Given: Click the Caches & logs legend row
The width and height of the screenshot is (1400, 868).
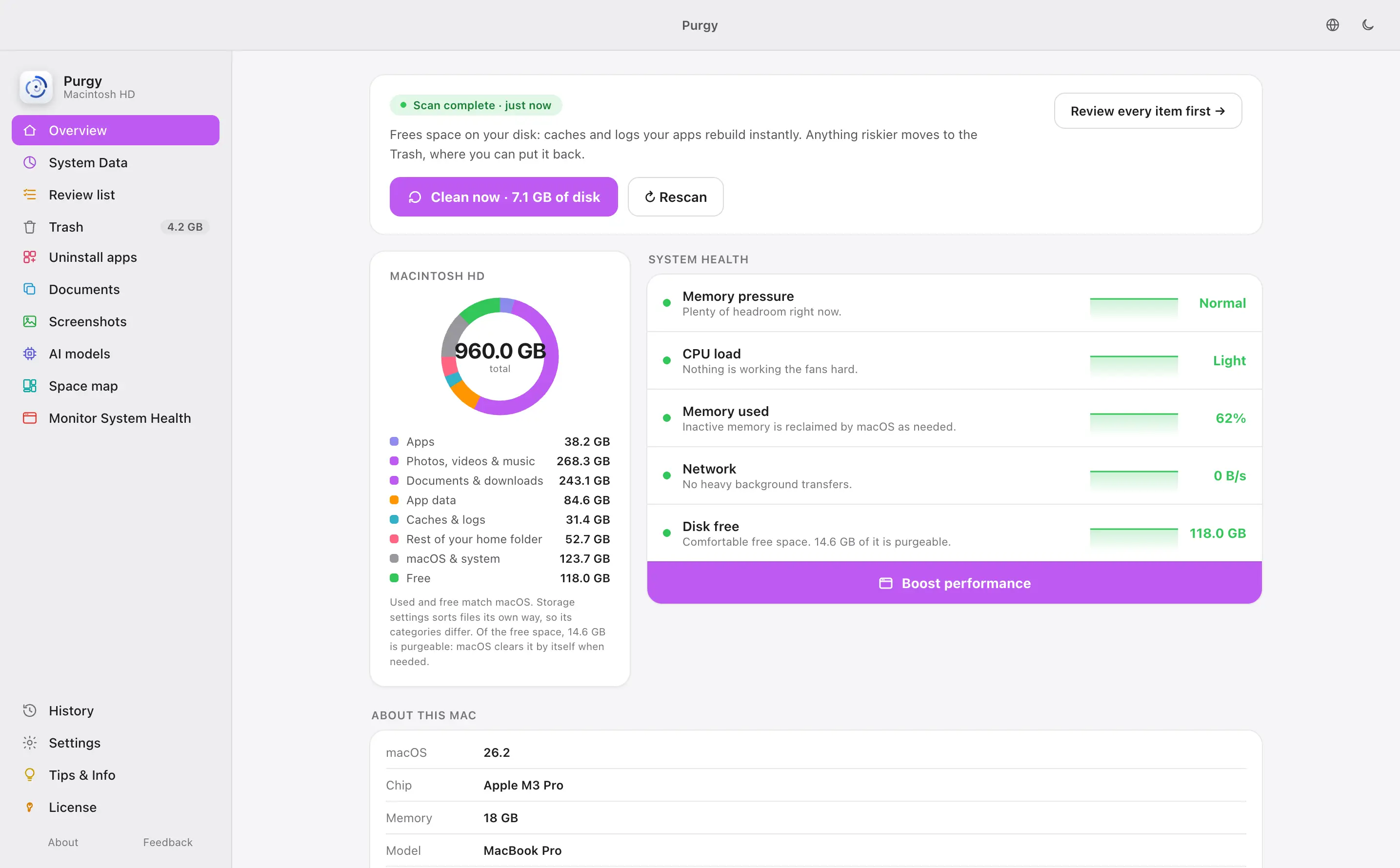Looking at the screenshot, I should tap(500, 519).
